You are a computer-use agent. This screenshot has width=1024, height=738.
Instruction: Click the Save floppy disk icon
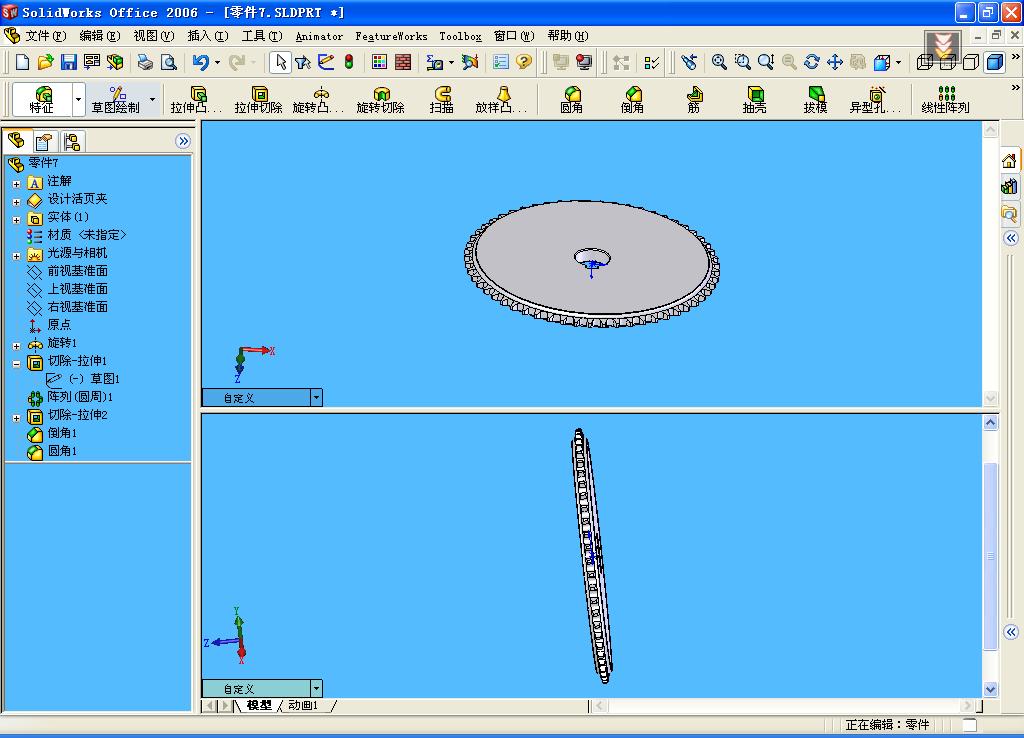pyautogui.click(x=69, y=62)
